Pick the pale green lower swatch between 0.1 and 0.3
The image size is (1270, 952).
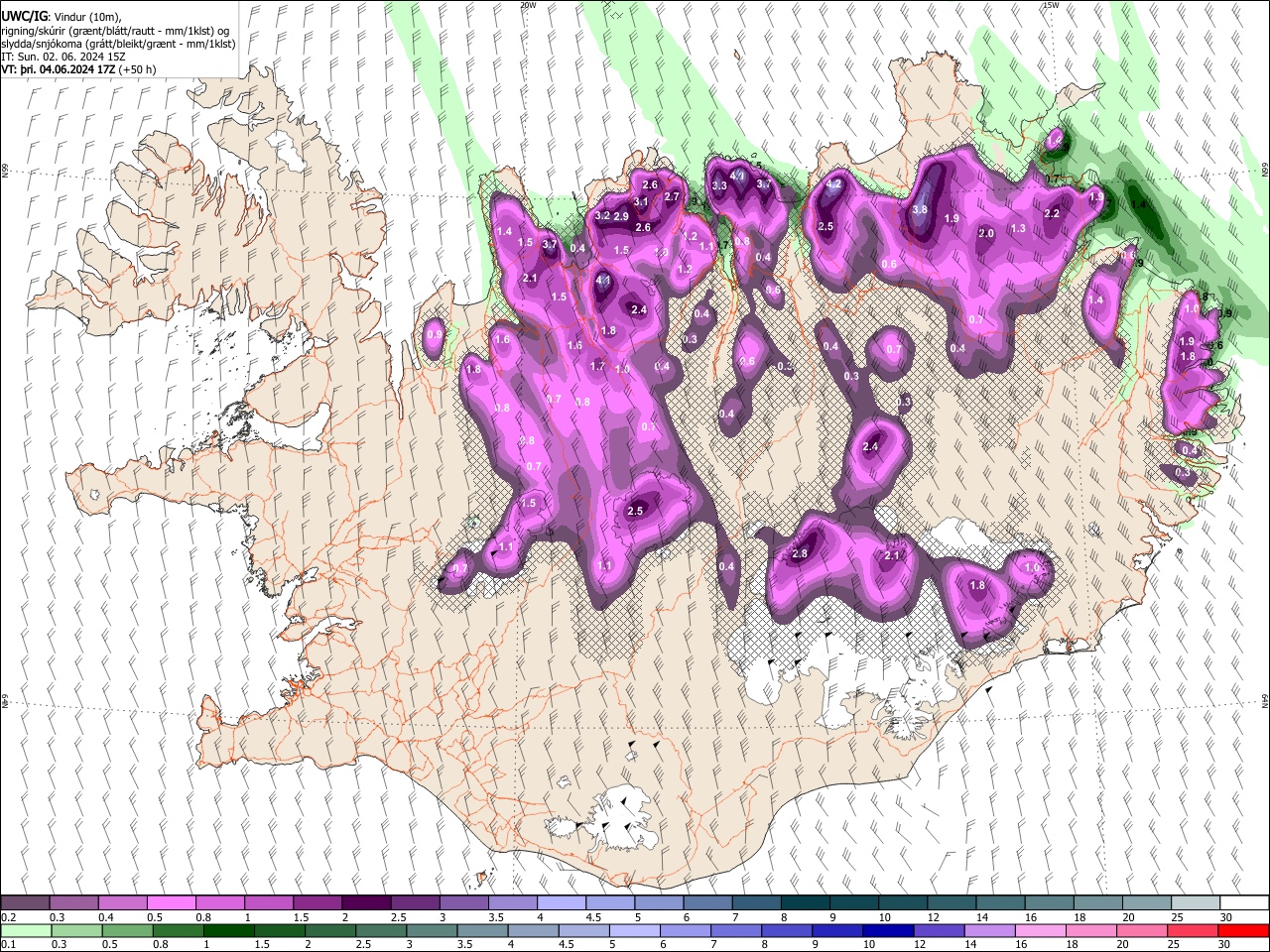[25, 930]
